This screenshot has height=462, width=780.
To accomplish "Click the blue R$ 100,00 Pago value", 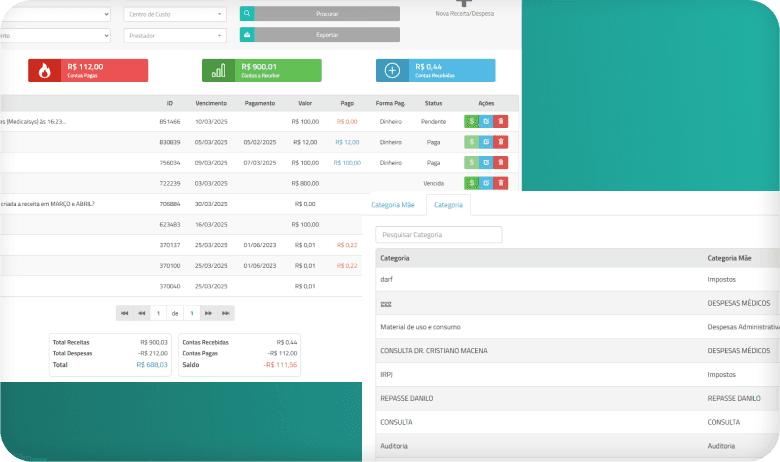I will pos(347,163).
